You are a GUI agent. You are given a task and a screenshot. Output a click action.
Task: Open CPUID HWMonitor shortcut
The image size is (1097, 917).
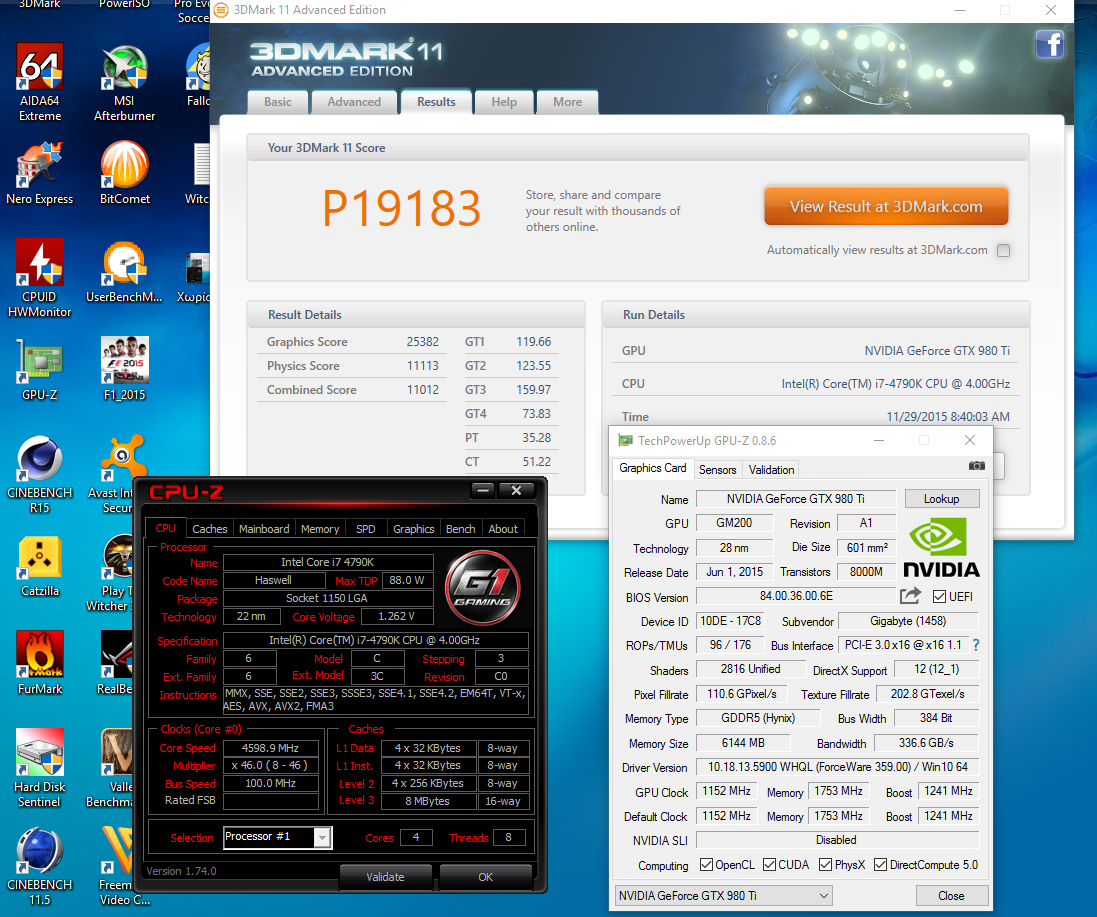(x=40, y=278)
